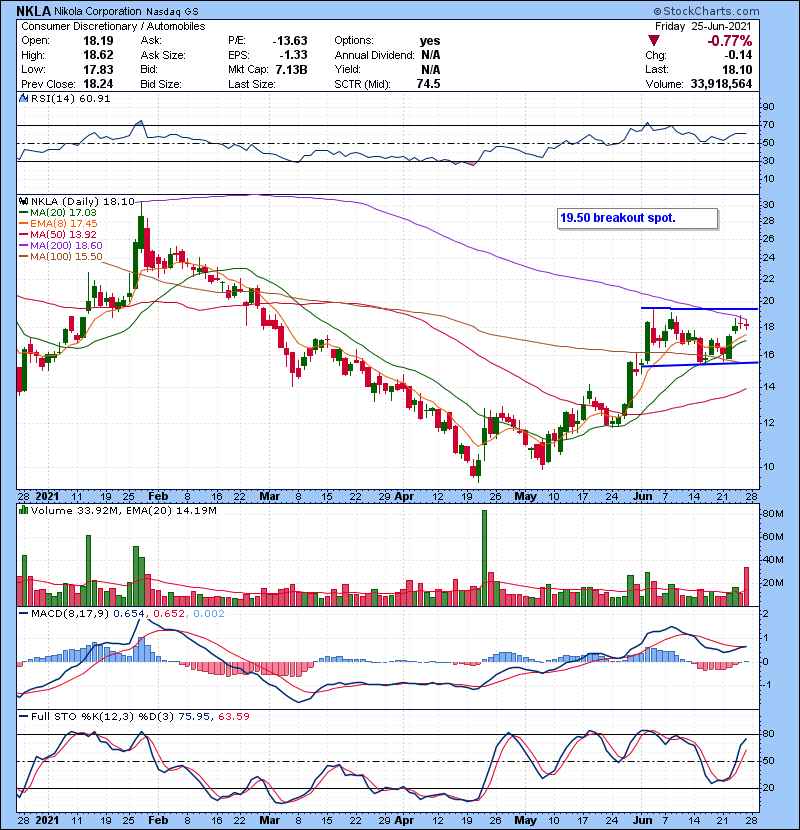This screenshot has width=800, height=830.
Task: Open the StockCharts.com copyright link
Action: tap(707, 11)
